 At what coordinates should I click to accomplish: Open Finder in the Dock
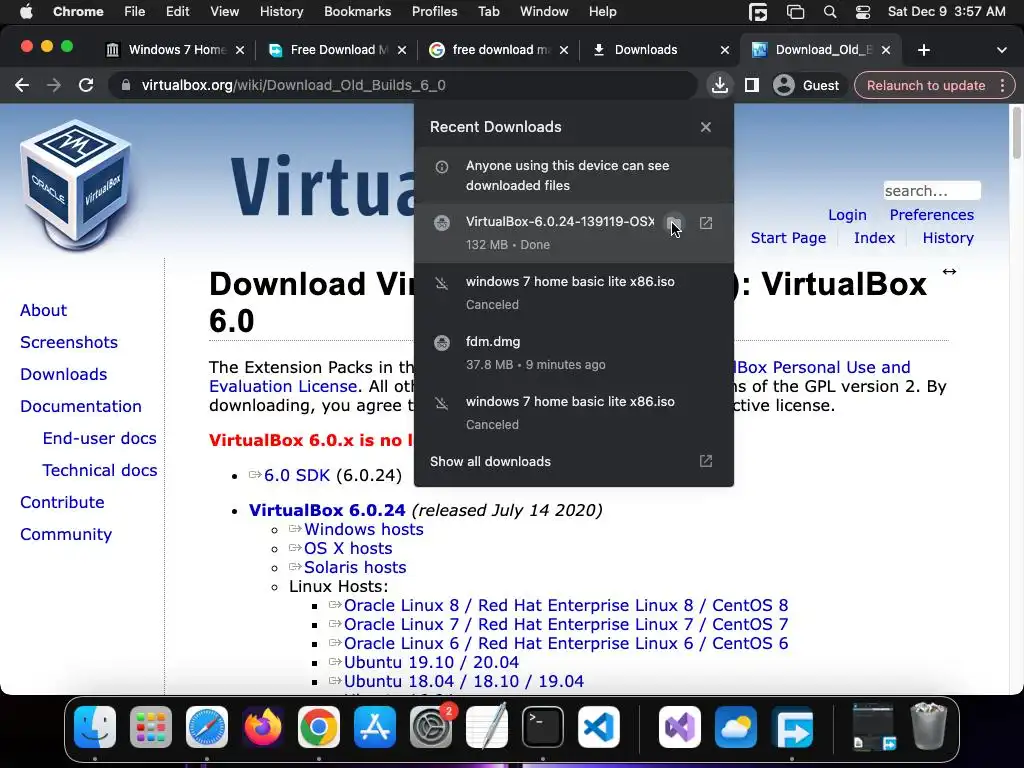[95, 727]
